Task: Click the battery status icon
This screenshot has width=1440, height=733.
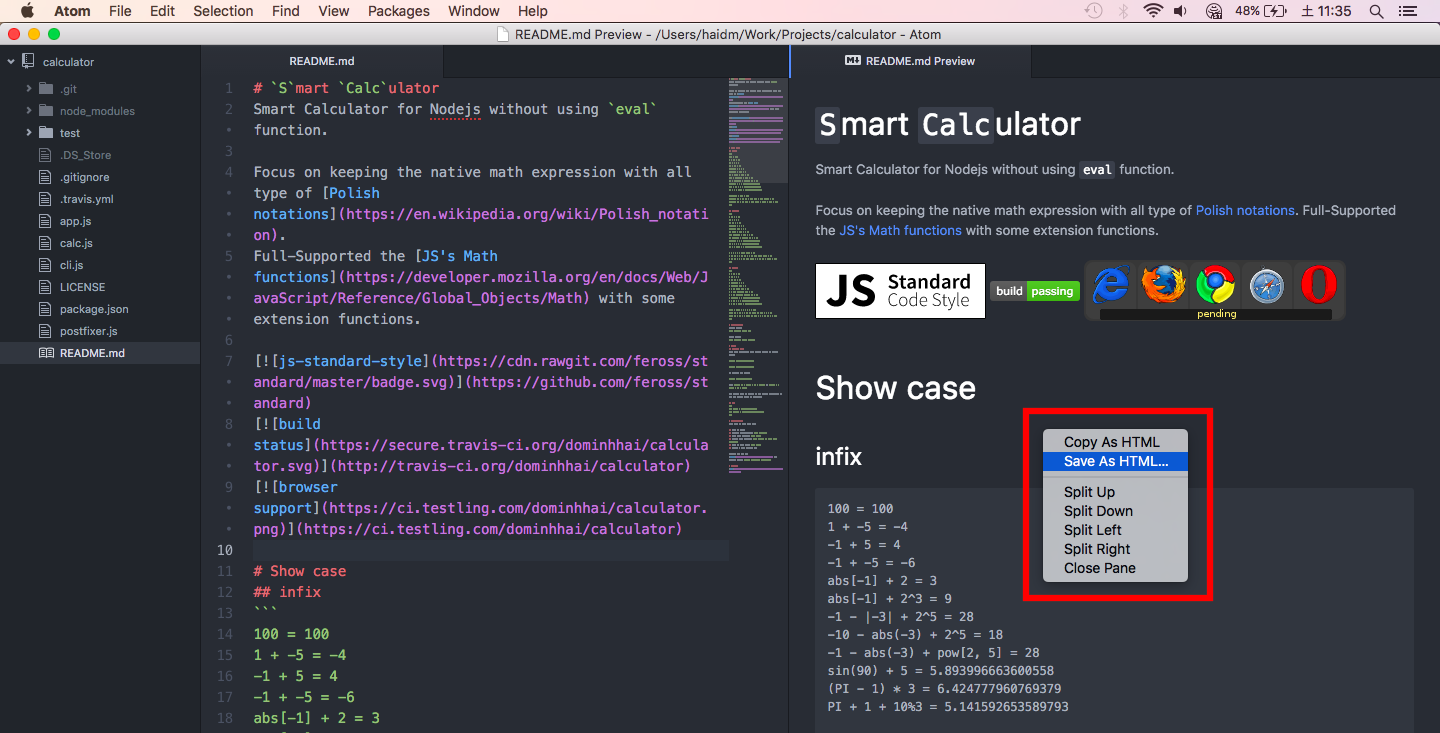Action: pos(1275,11)
